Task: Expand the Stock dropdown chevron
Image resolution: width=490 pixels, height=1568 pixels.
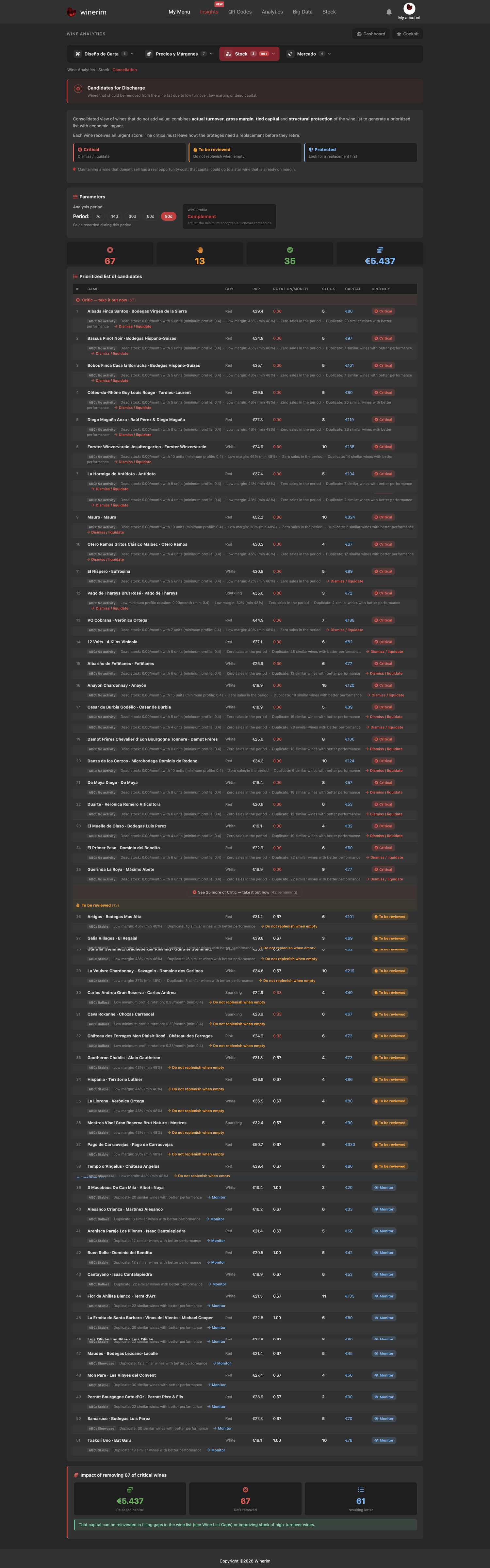Action: pyautogui.click(x=273, y=54)
